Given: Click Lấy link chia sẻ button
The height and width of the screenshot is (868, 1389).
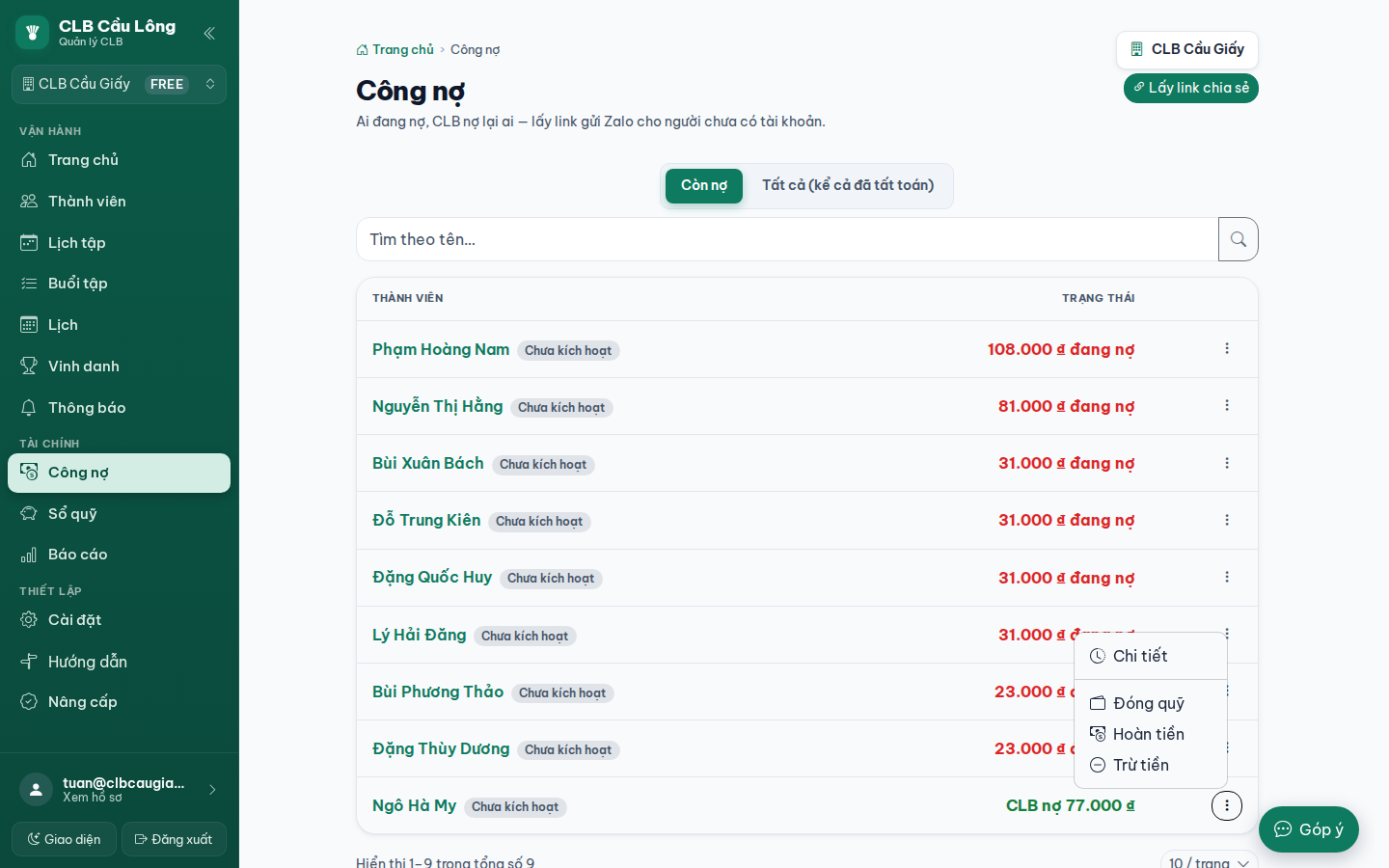Looking at the screenshot, I should [1191, 88].
